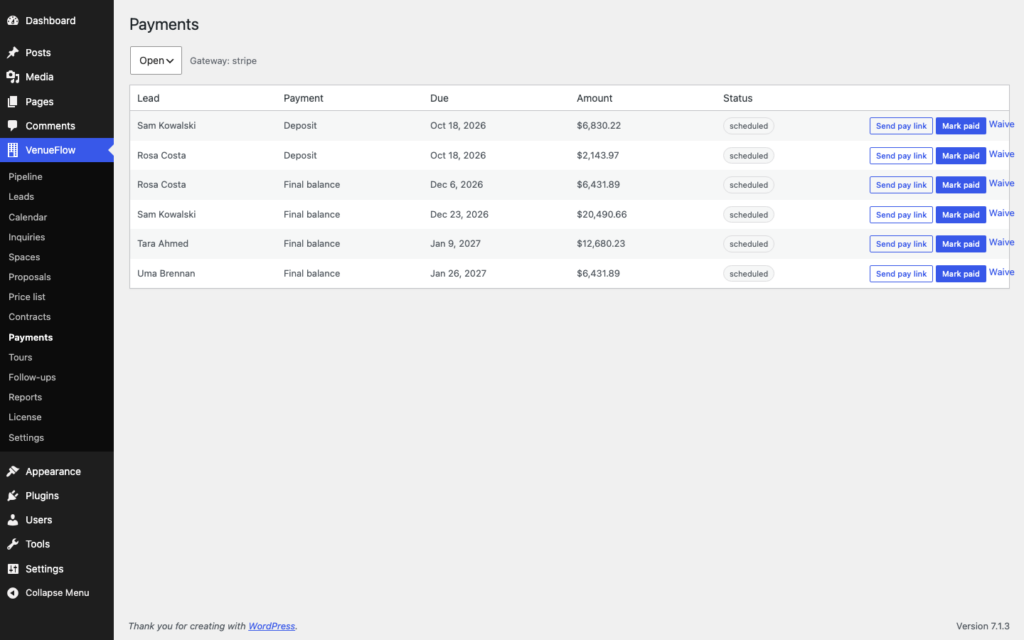
Task: Send pay link for Rosa Costa's Final balance
Action: click(x=901, y=185)
